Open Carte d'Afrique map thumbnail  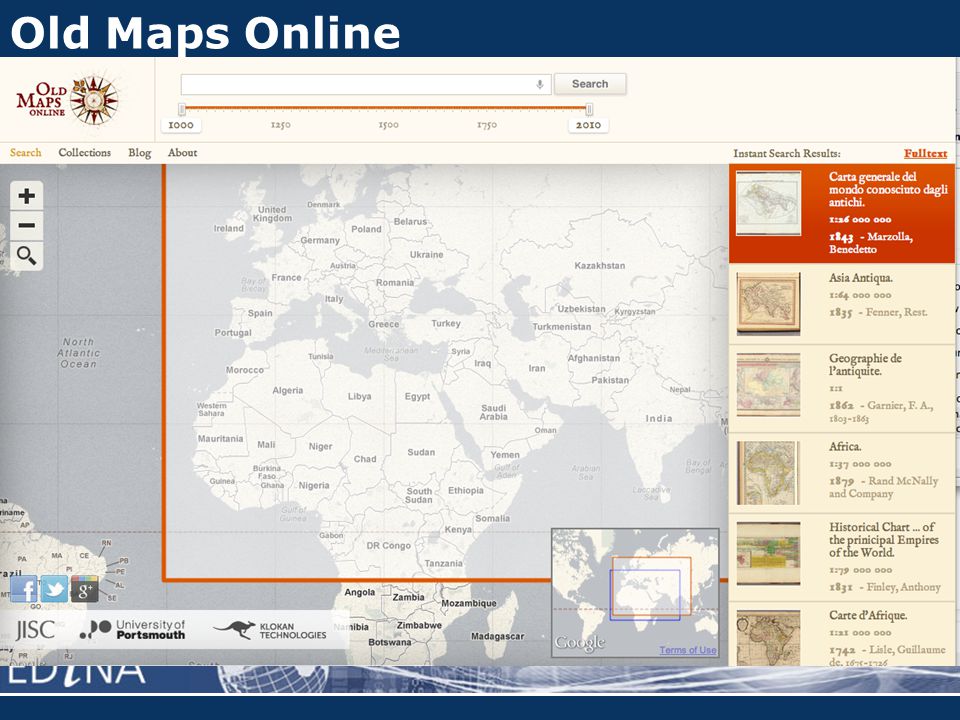768,637
